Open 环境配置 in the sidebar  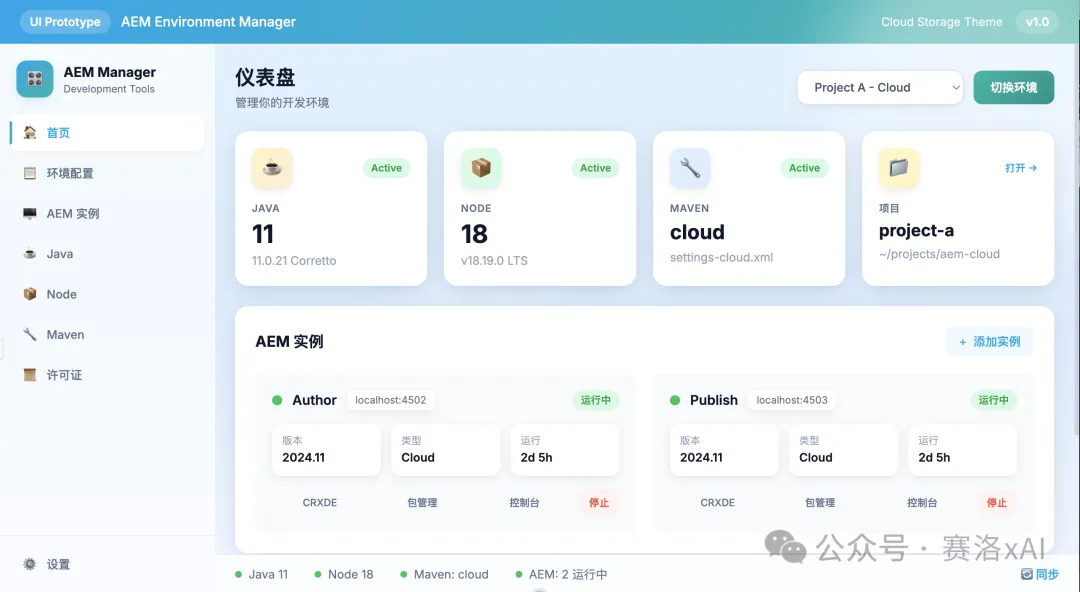point(69,173)
